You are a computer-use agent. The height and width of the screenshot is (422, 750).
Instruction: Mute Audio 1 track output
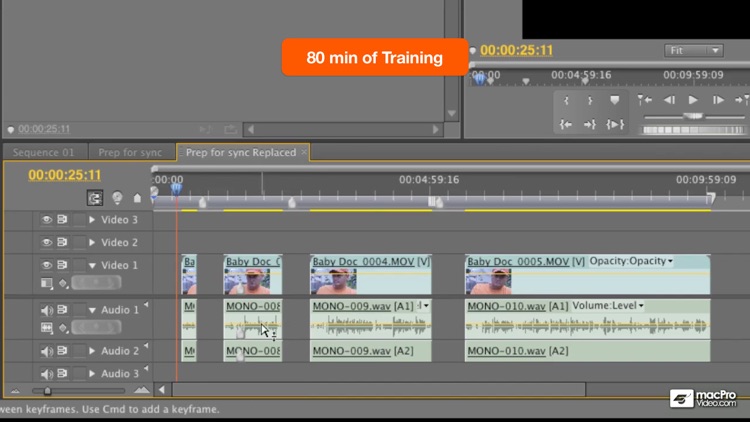click(x=46, y=310)
